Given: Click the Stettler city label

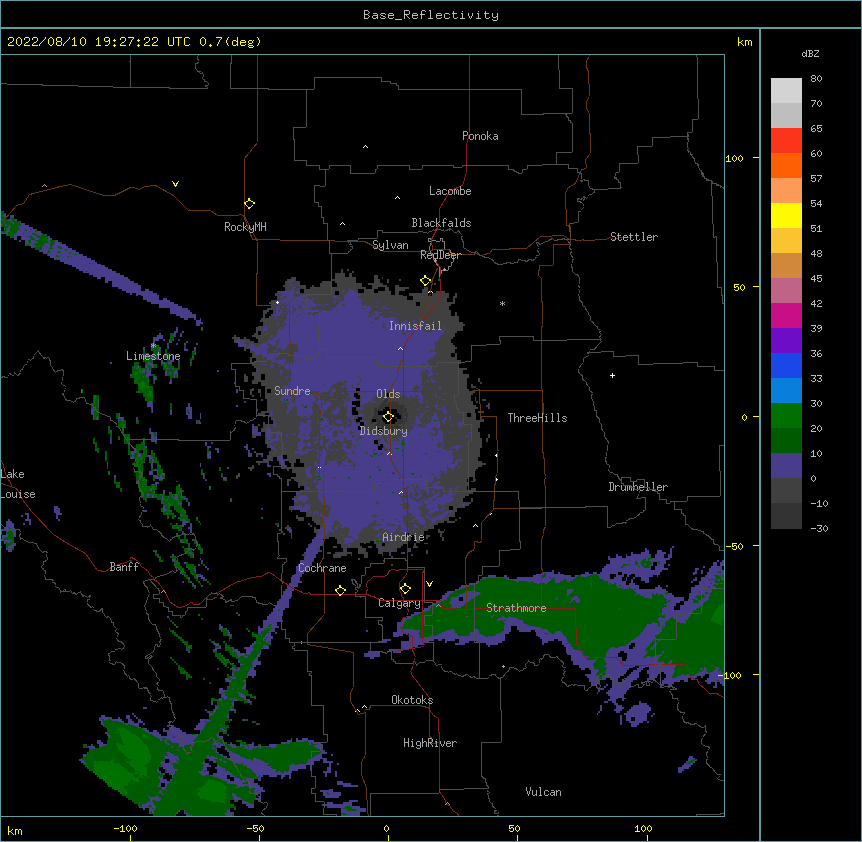Looking at the screenshot, I should pyautogui.click(x=634, y=237).
